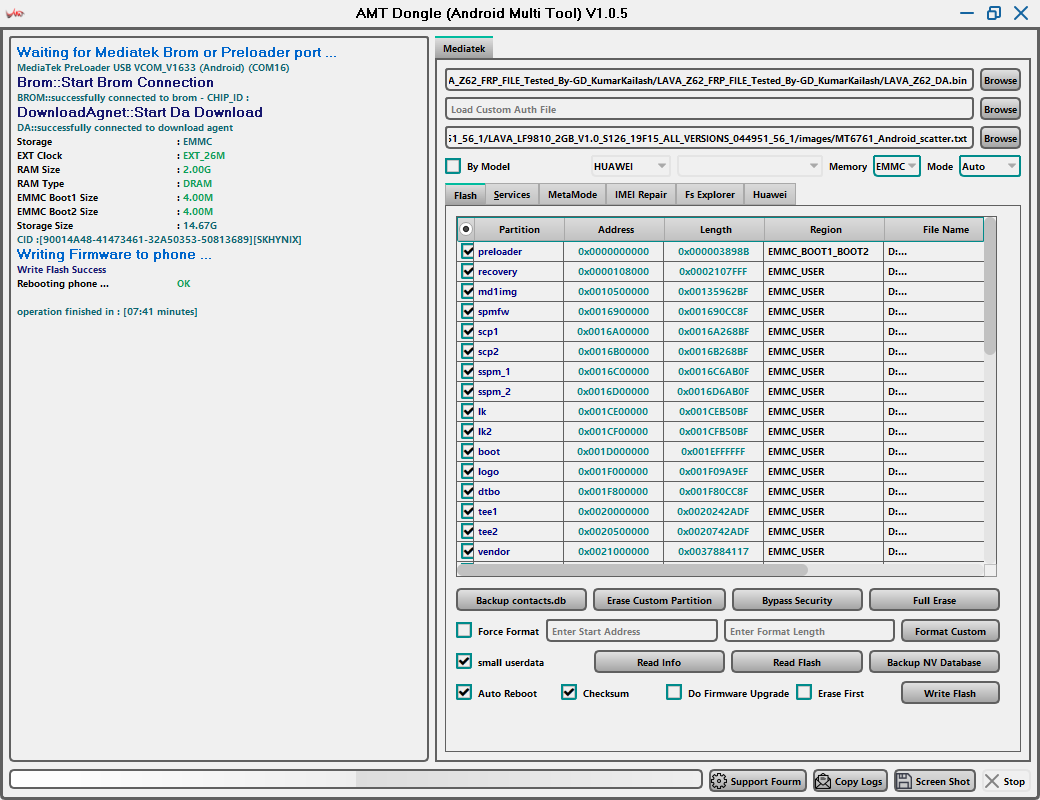Image resolution: width=1040 pixels, height=800 pixels.
Task: Click the Screen Shot save icon
Action: click(904, 781)
